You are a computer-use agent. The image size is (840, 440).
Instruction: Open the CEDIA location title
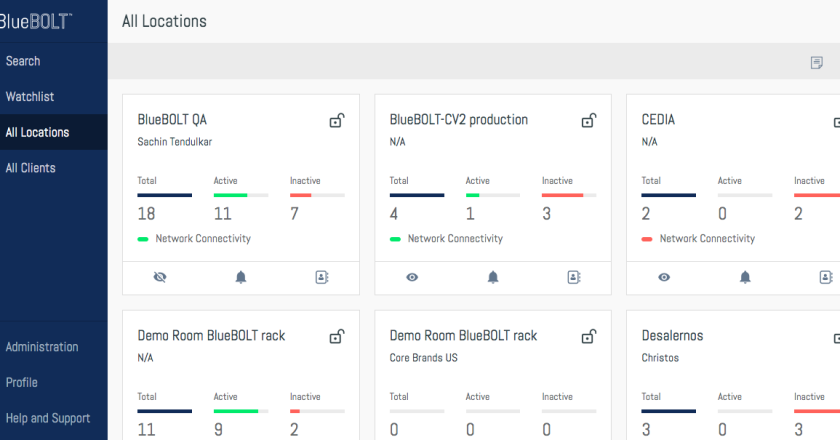point(658,120)
